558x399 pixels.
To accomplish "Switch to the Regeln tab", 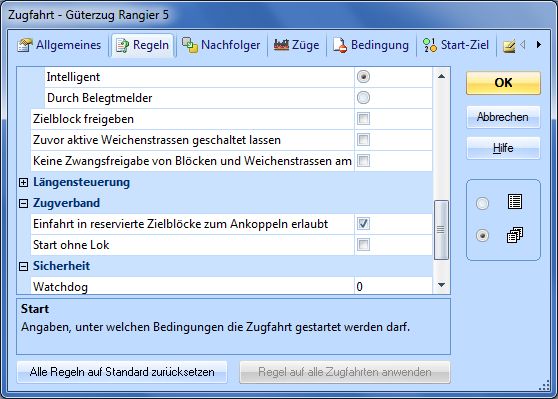I will click(142, 45).
